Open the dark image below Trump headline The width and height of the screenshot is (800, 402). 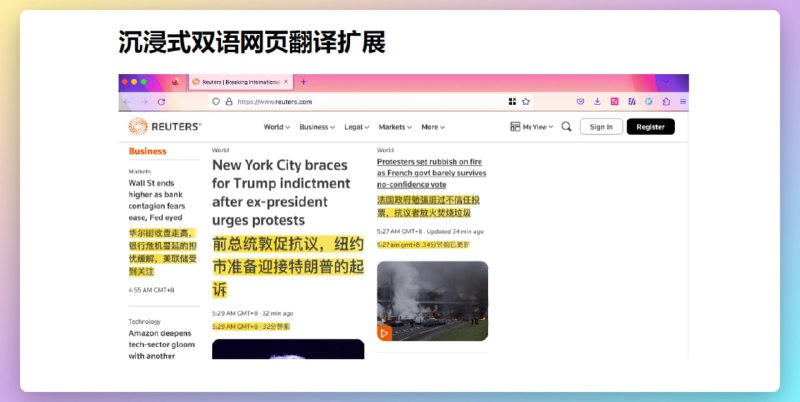tap(288, 349)
